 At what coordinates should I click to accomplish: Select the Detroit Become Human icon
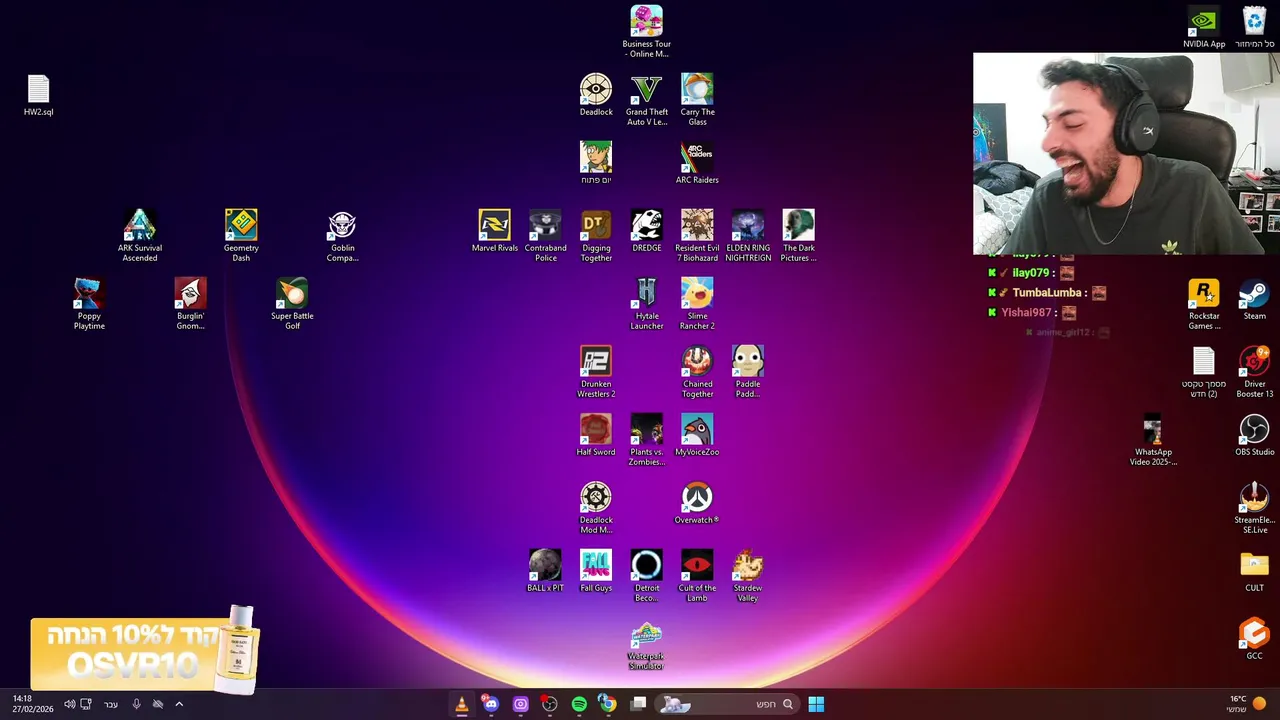coord(647,575)
